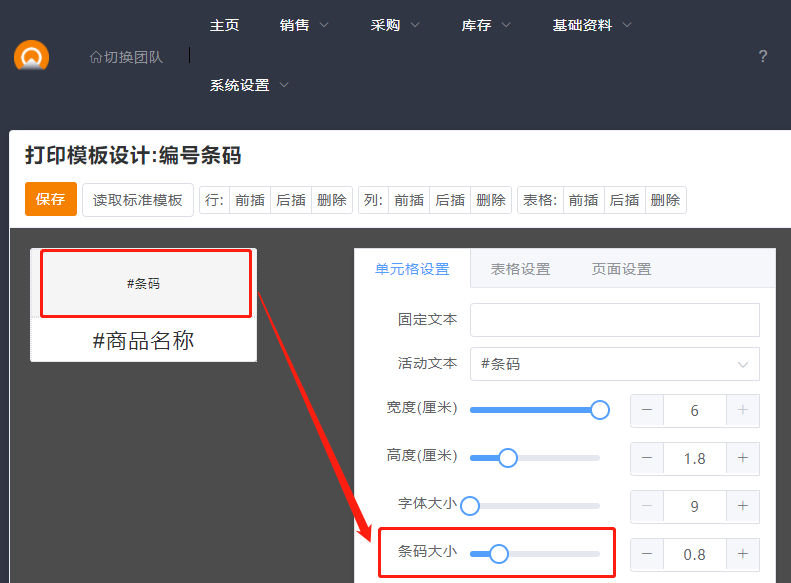Decrease 条码大小 with the minus button
The height and width of the screenshot is (583, 791).
click(647, 554)
